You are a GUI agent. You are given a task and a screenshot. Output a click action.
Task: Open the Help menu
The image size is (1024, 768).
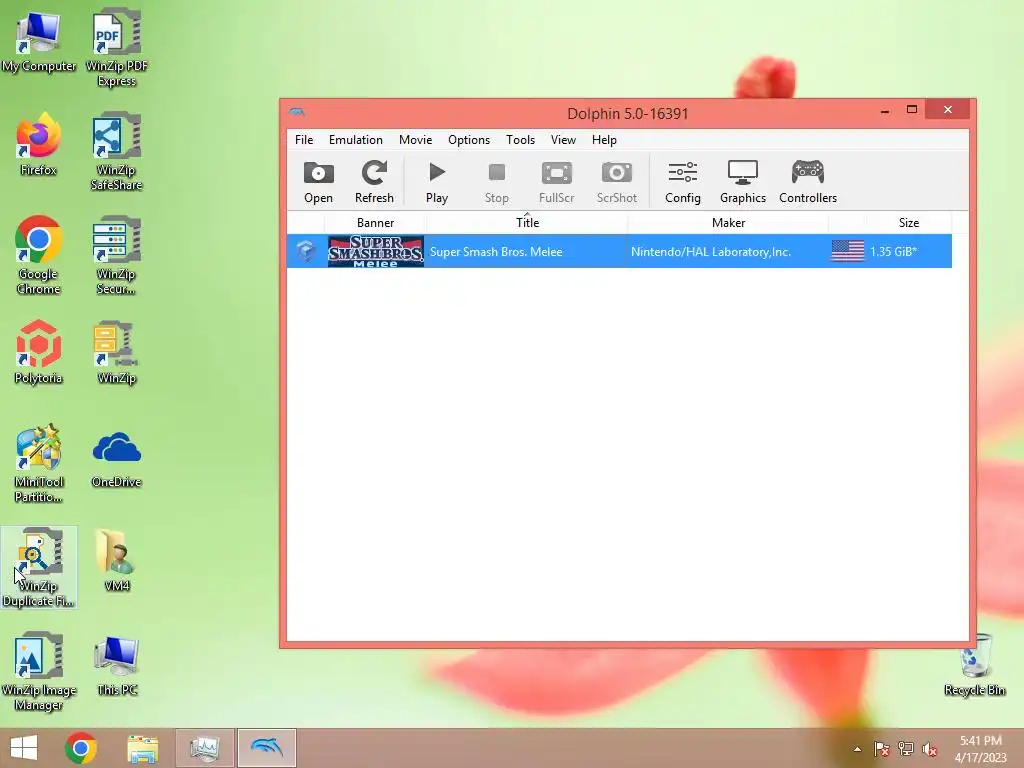(x=604, y=140)
